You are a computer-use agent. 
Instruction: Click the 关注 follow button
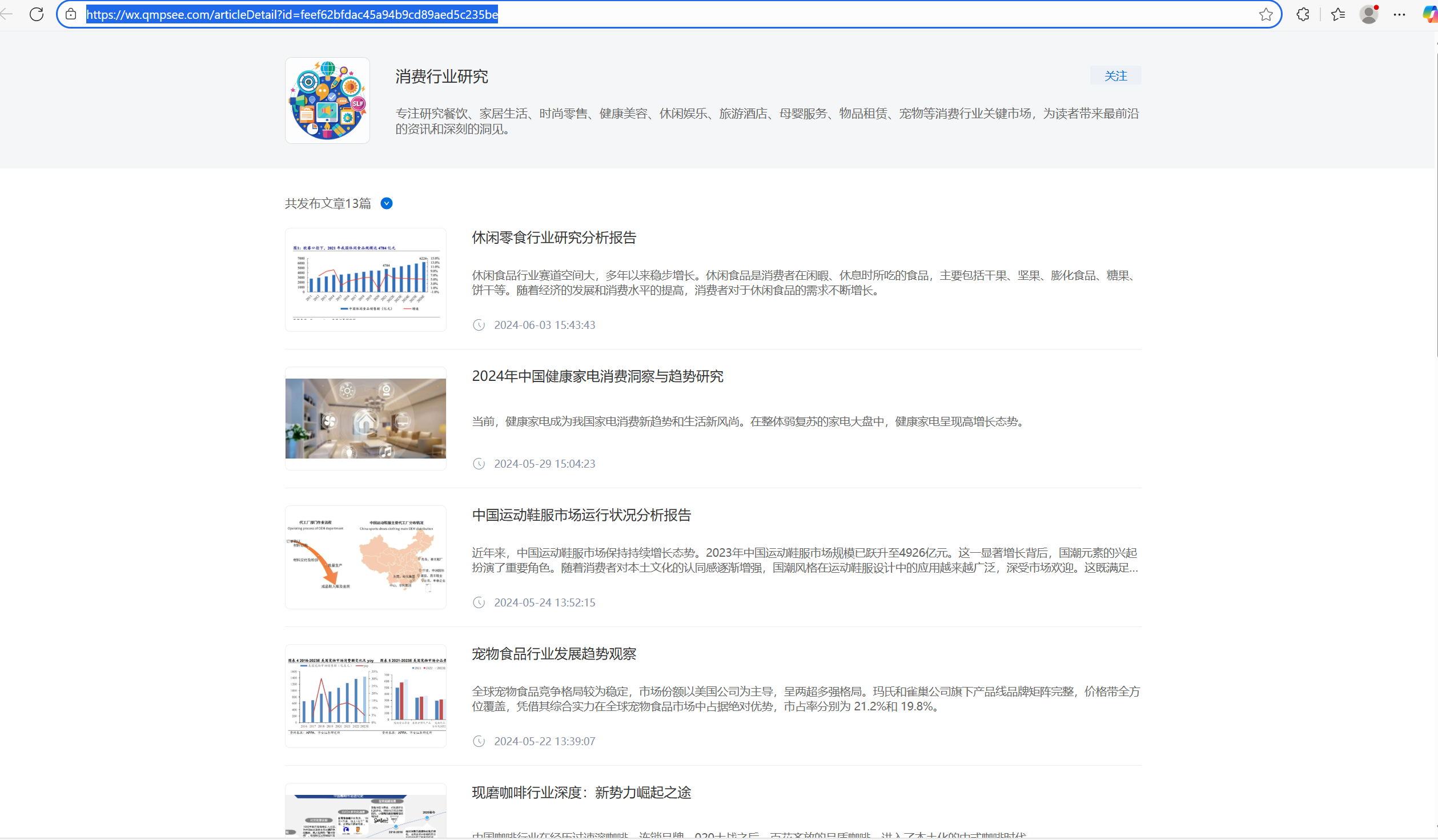coord(1115,76)
